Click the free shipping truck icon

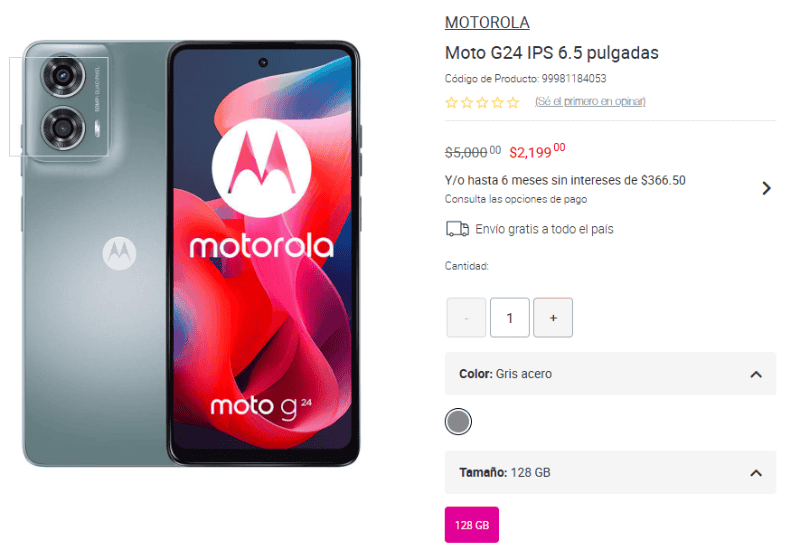point(457,229)
